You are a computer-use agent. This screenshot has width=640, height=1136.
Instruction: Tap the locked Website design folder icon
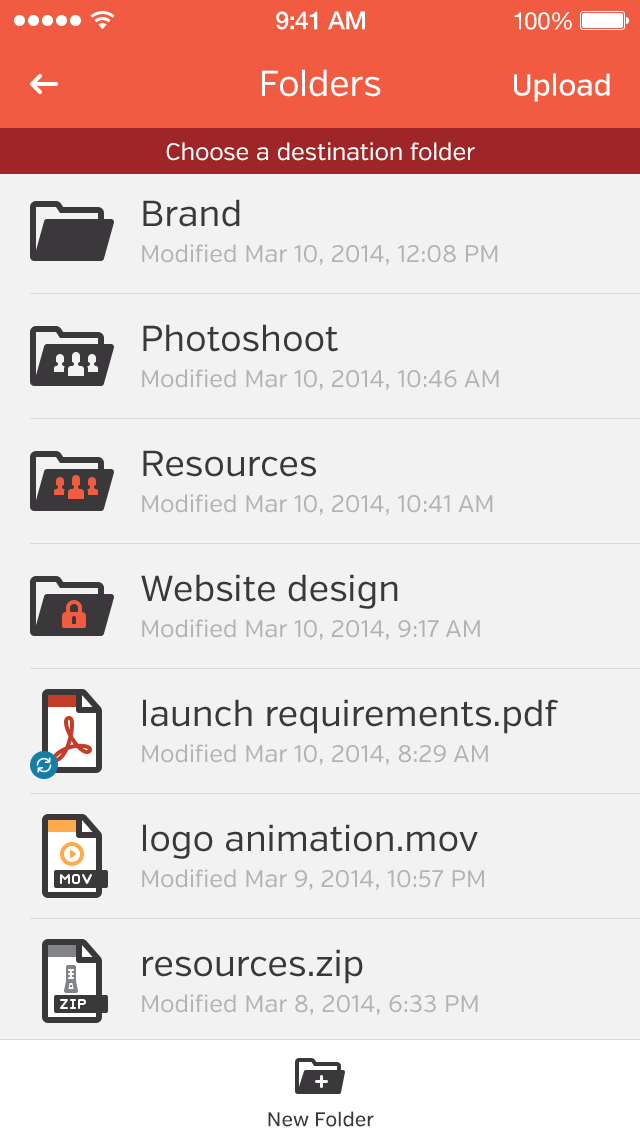71,606
